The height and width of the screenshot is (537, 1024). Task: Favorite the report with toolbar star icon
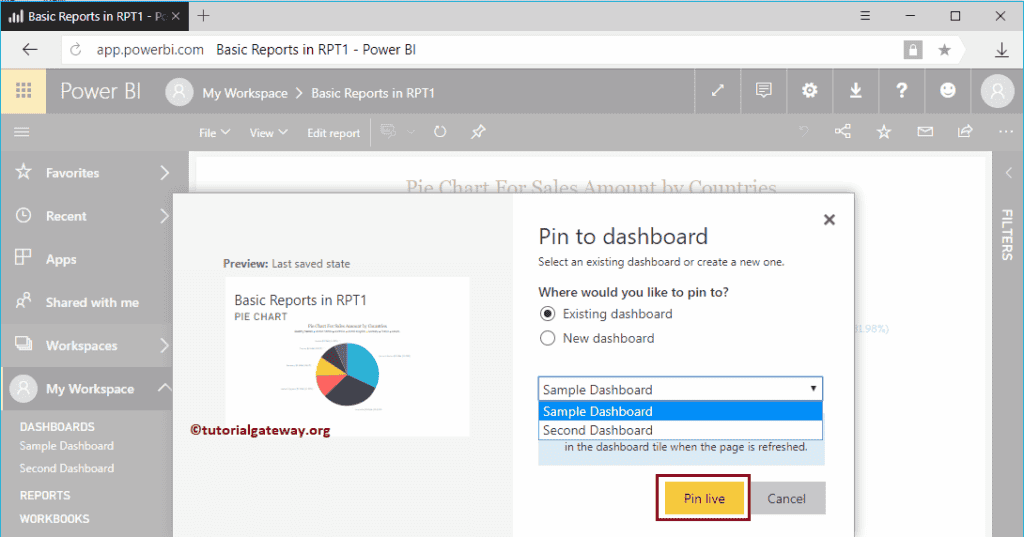(884, 133)
